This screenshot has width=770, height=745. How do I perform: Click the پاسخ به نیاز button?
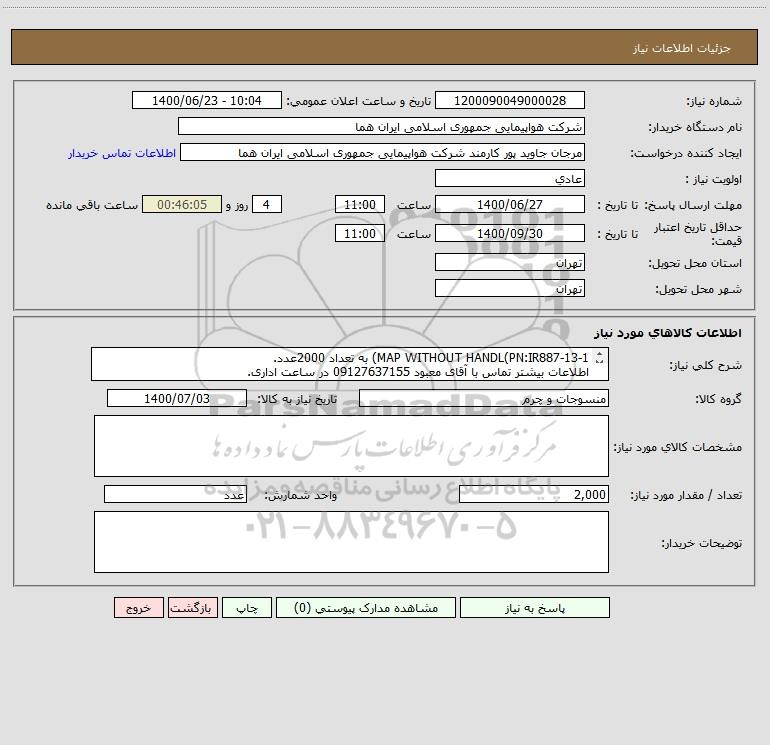click(535, 607)
